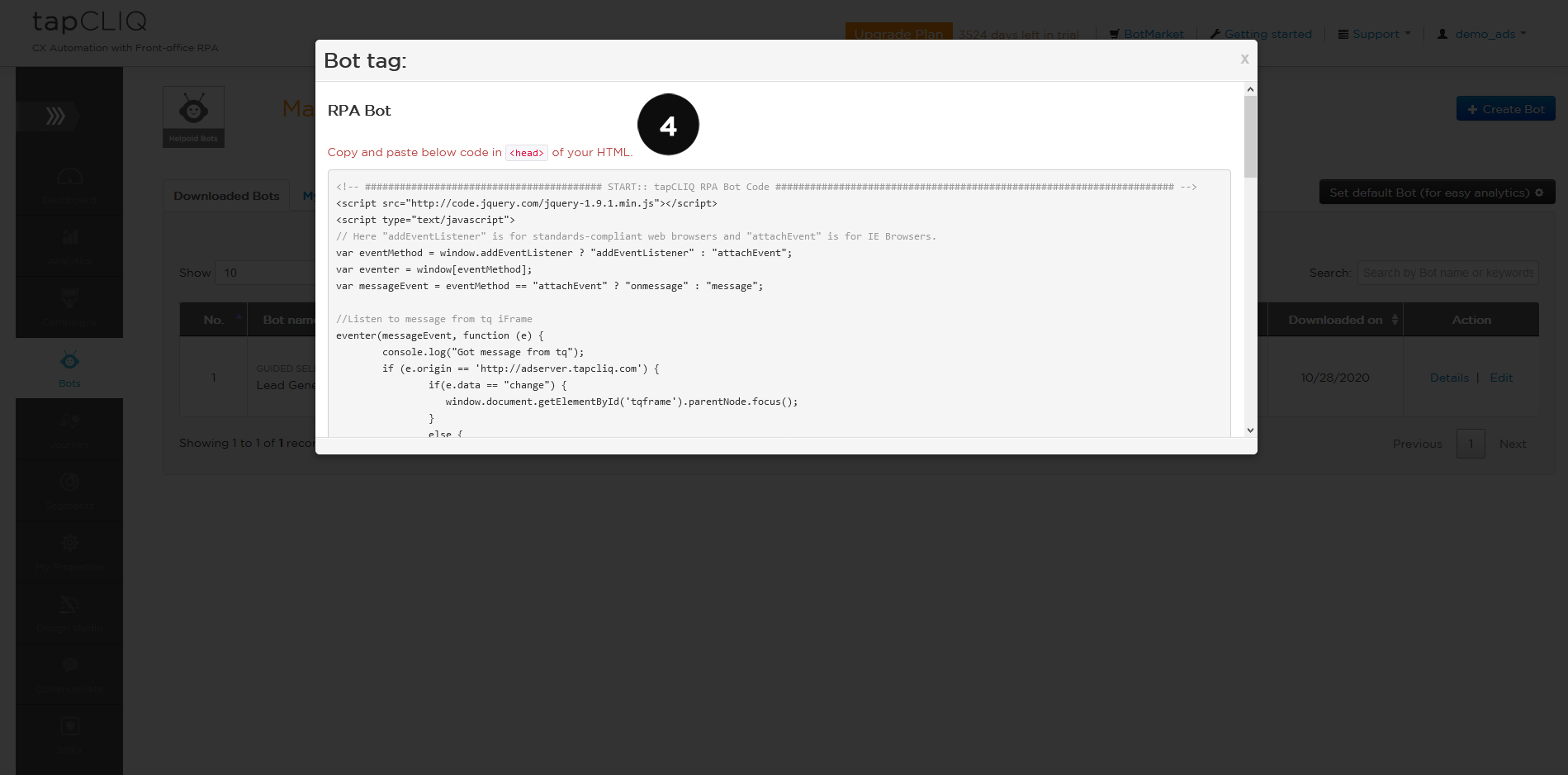Open Edit for bot row 1
The width and height of the screenshot is (1568, 775).
coord(1501,378)
